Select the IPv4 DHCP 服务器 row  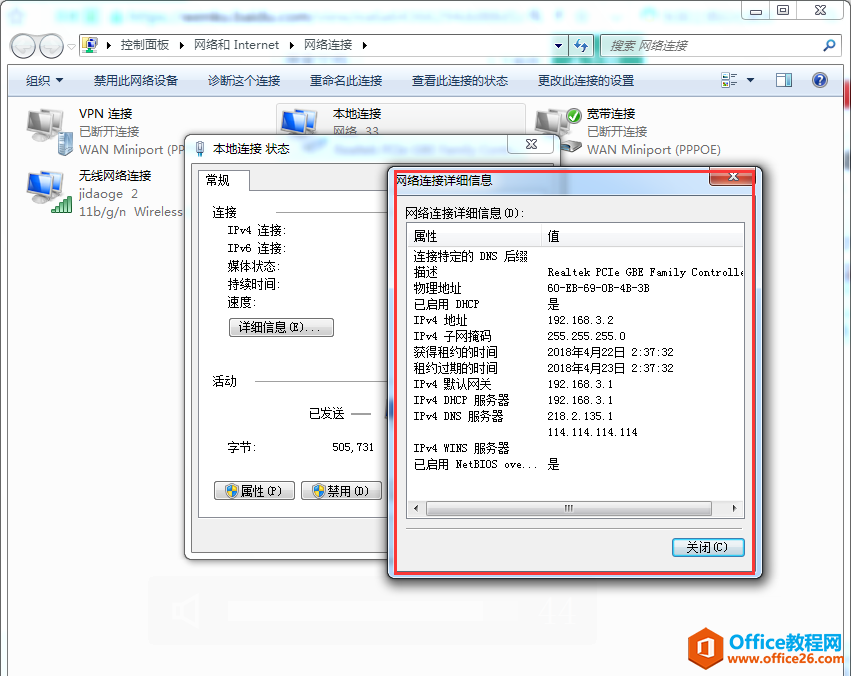tap(575, 400)
